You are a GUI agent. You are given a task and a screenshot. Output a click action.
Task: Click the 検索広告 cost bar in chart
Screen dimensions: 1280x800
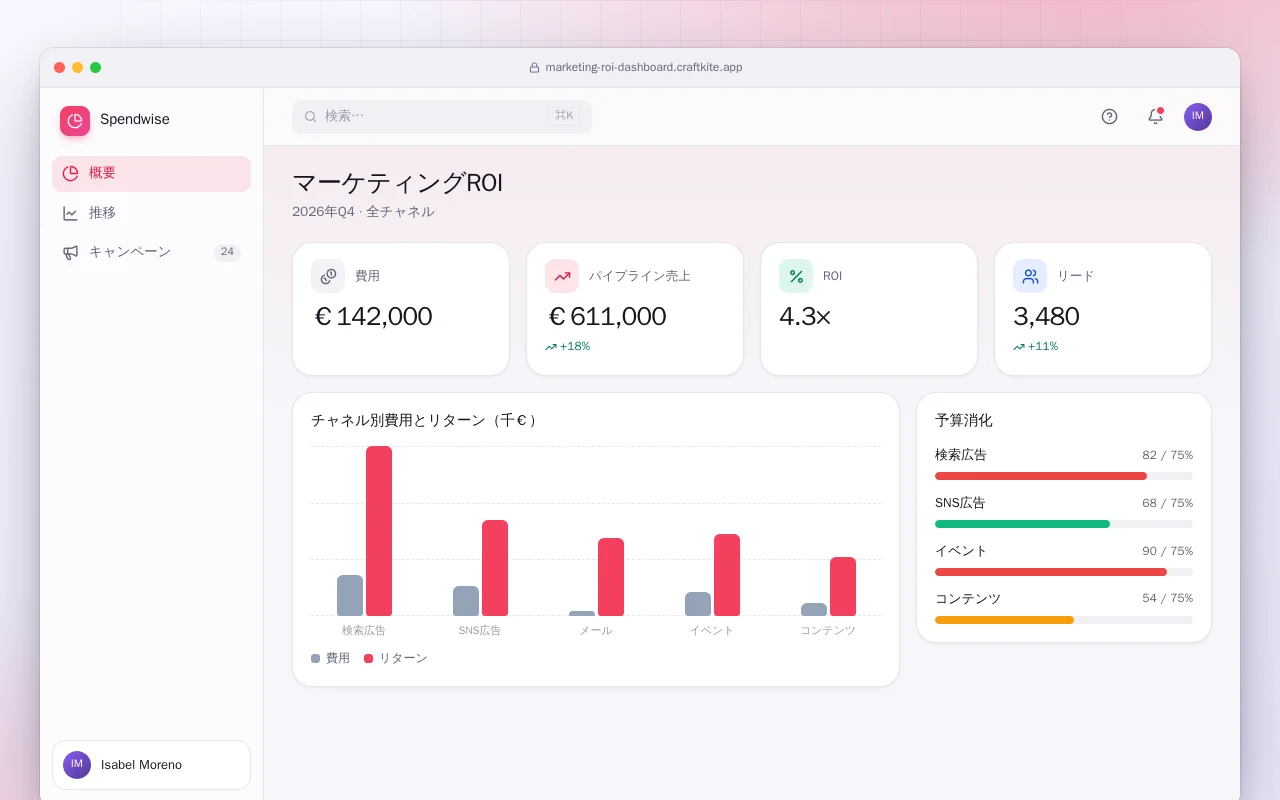point(350,596)
